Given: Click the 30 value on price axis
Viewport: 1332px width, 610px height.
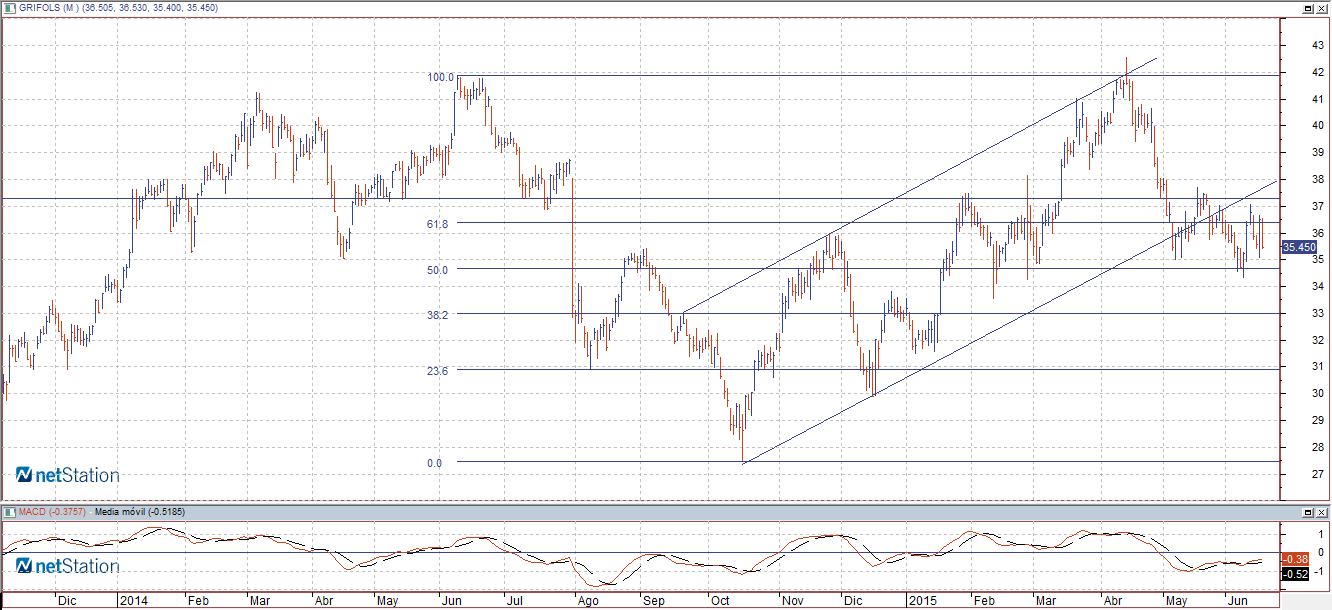Looking at the screenshot, I should [x=1317, y=393].
